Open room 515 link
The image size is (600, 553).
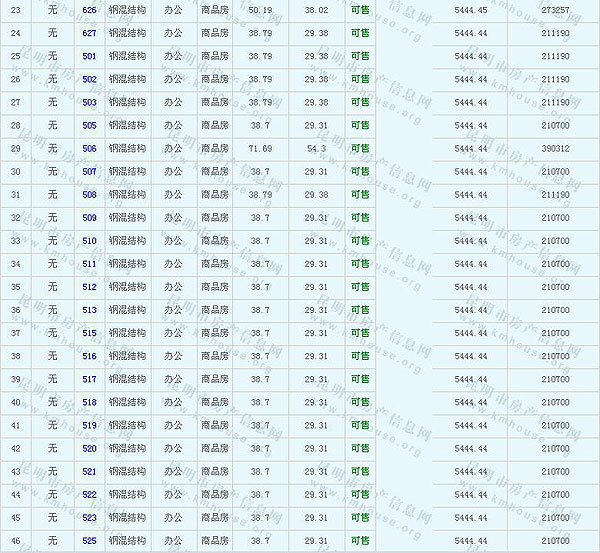(90, 333)
